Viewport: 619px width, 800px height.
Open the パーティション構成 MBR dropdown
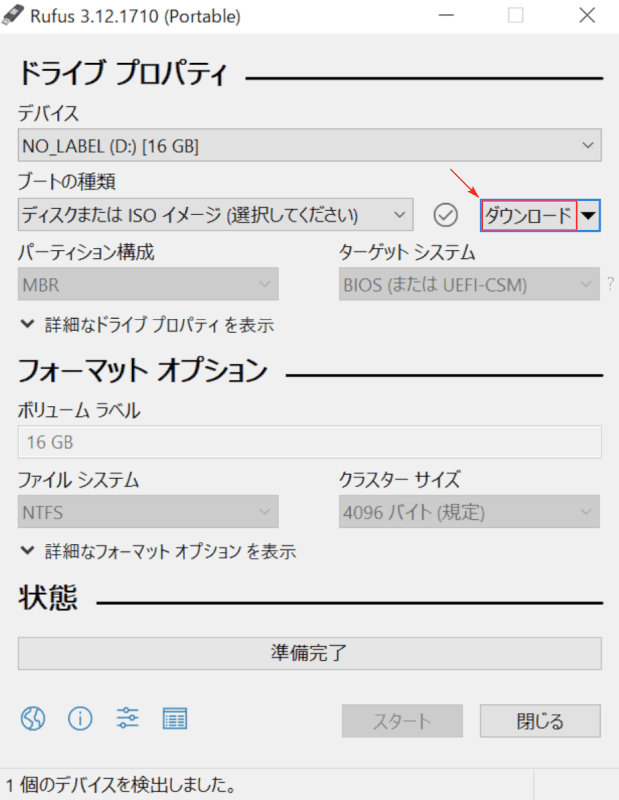tap(148, 284)
